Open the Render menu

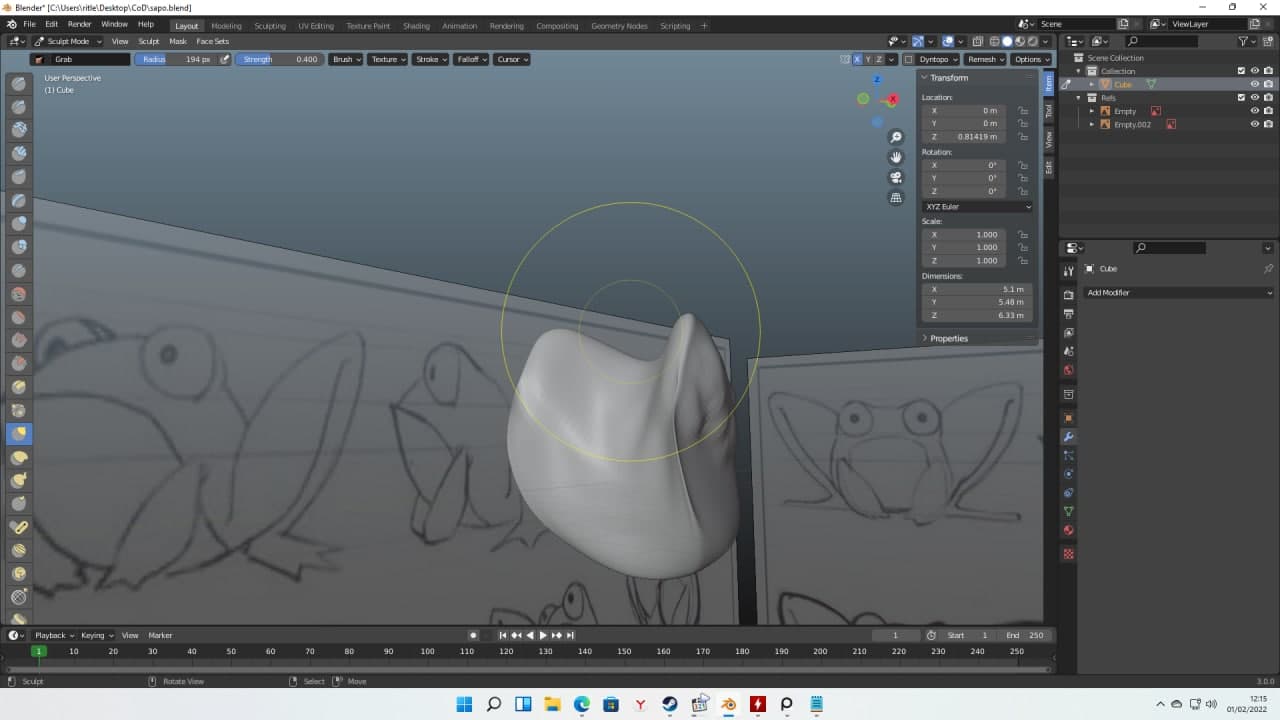80,23
